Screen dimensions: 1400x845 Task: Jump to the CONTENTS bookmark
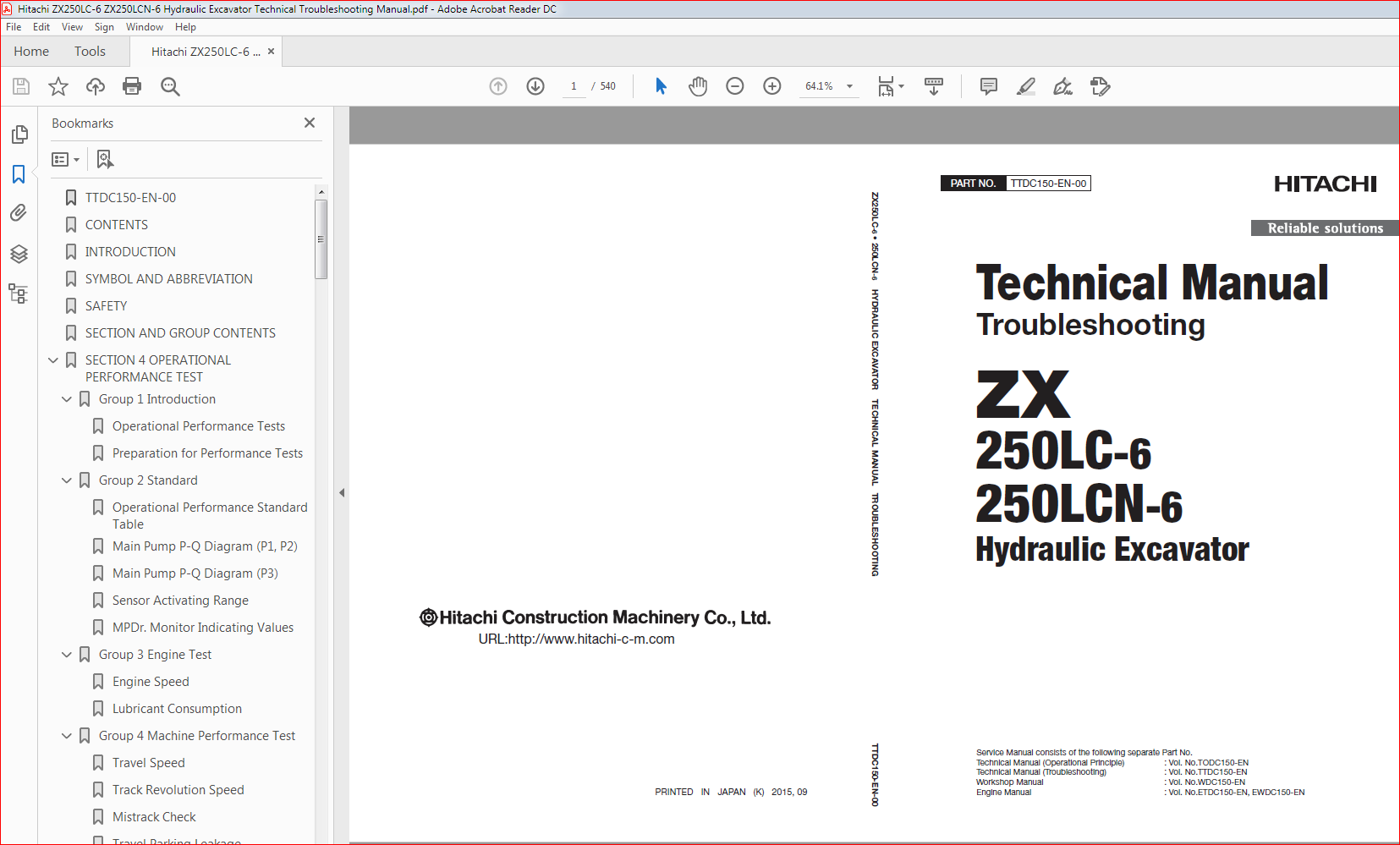click(117, 225)
